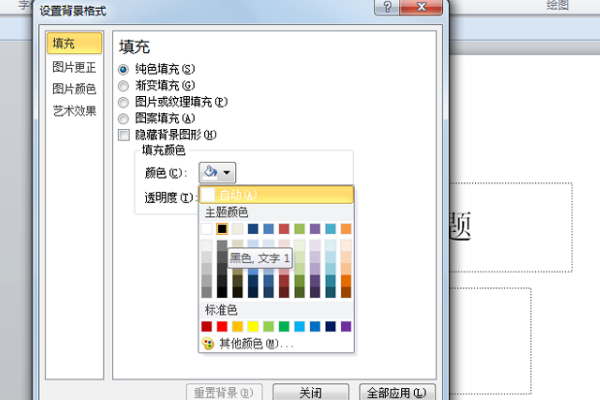Pick dark navy standard color

(331, 327)
